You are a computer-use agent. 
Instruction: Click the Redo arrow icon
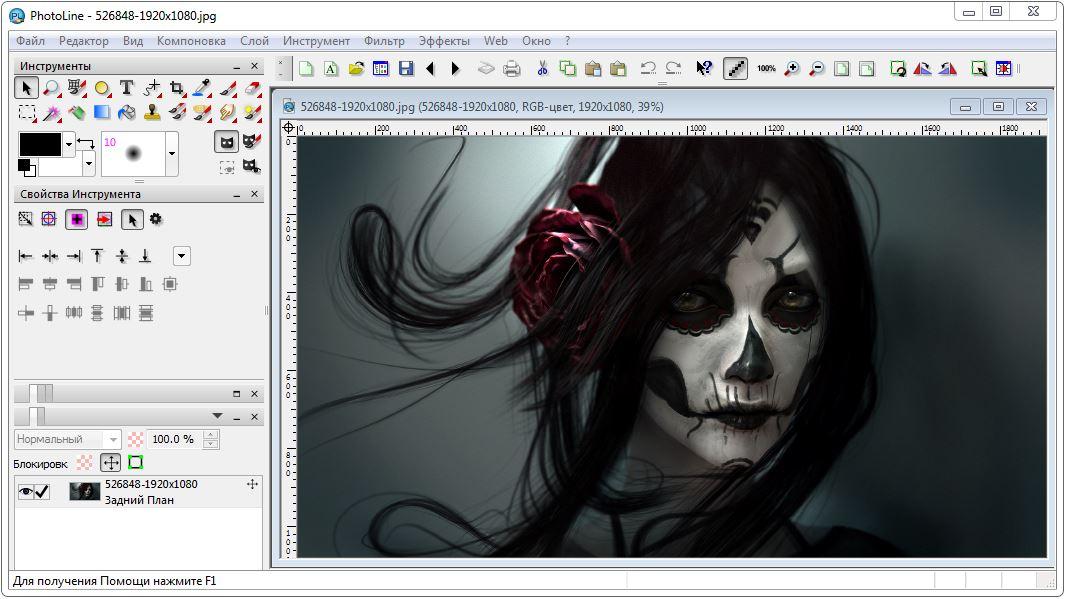tap(673, 68)
